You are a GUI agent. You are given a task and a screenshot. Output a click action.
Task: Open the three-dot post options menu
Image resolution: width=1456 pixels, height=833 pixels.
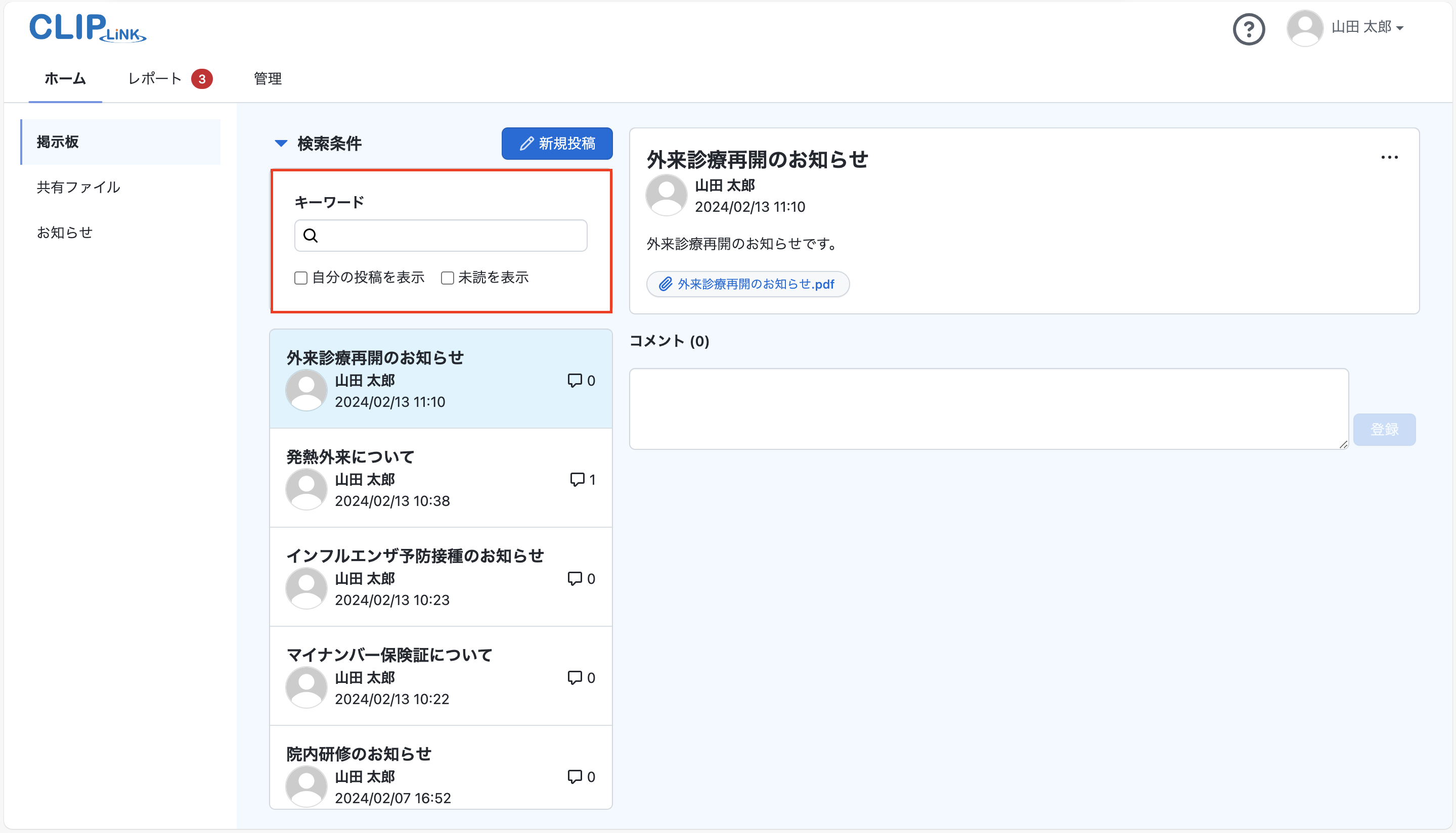click(x=1389, y=157)
